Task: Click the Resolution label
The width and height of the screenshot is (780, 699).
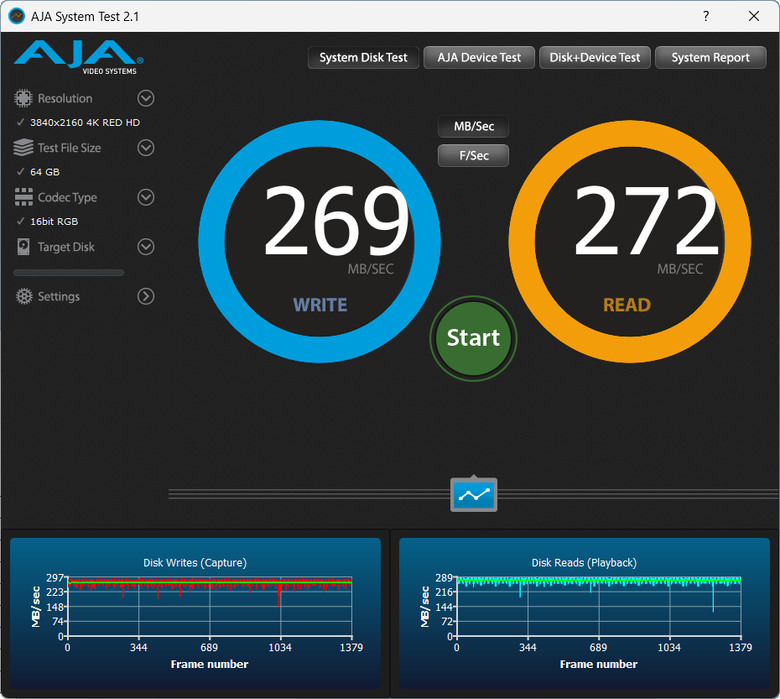Action: click(x=65, y=99)
